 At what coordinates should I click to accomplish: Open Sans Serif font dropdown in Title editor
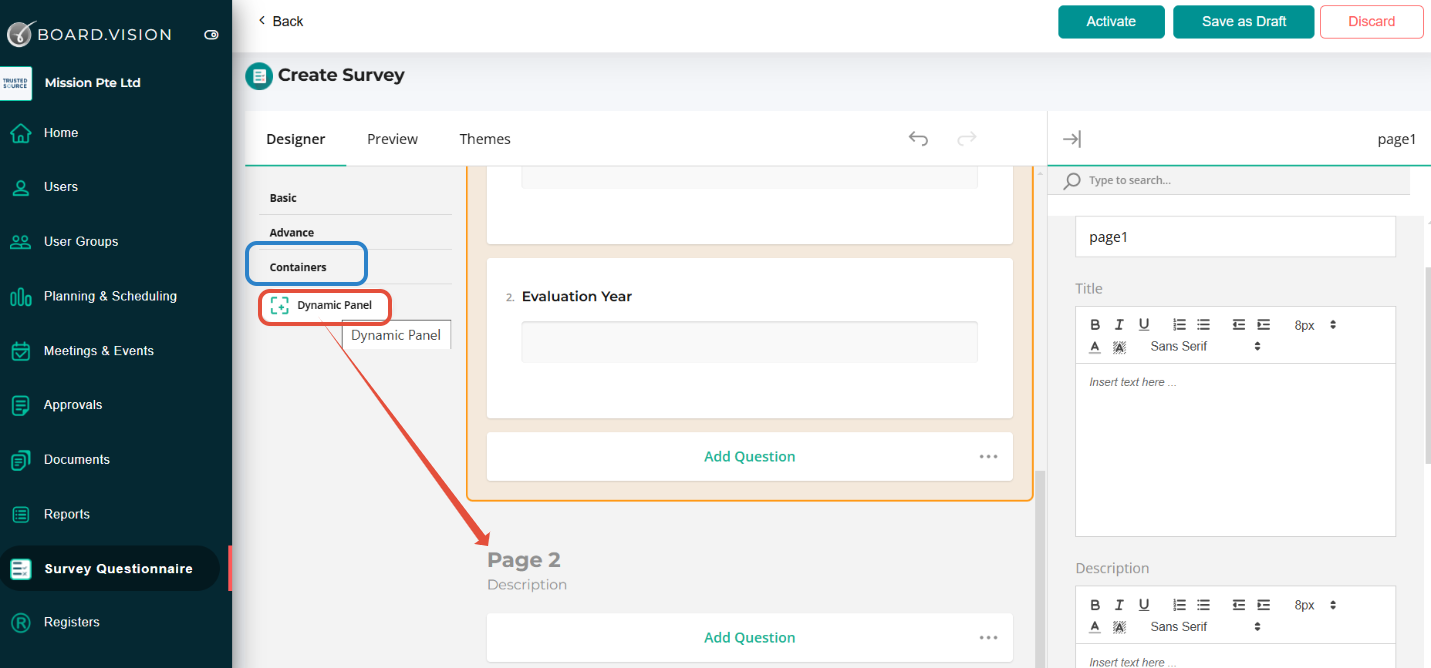click(x=1205, y=346)
